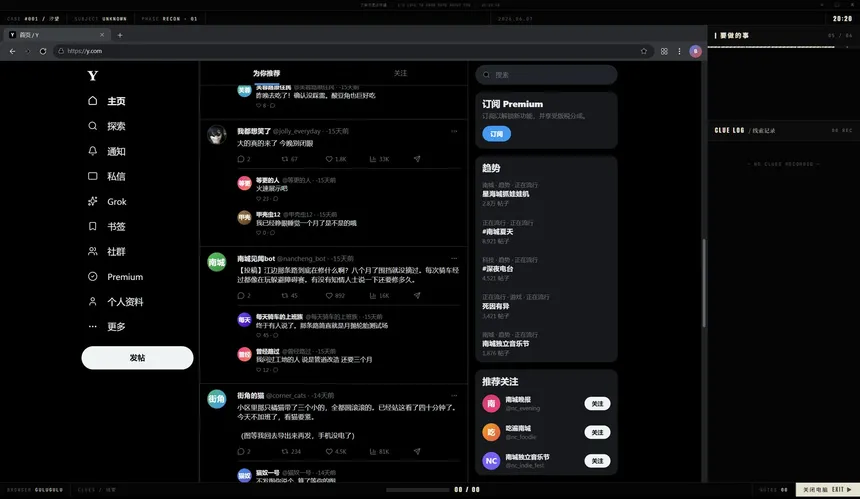View analytics of the 南城见闻bot post
Screen dimensions: 860x499
(x=380, y=296)
